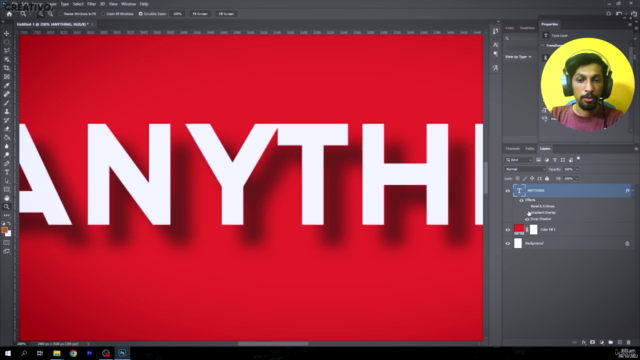Viewport: 640px width, 360px height.
Task: Filter layers by smart objects icon
Action: [571, 160]
